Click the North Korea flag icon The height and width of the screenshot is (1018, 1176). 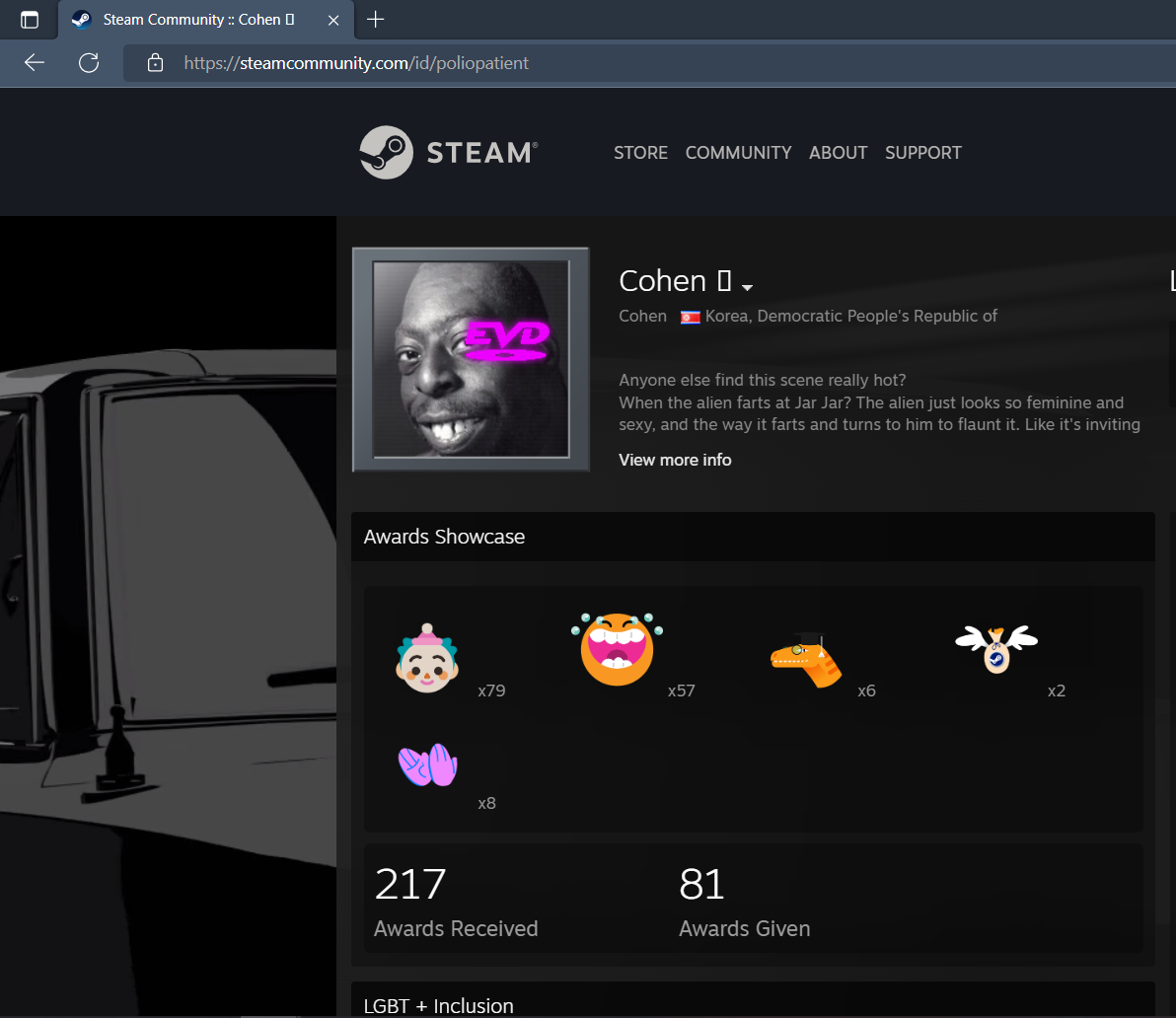(690, 317)
